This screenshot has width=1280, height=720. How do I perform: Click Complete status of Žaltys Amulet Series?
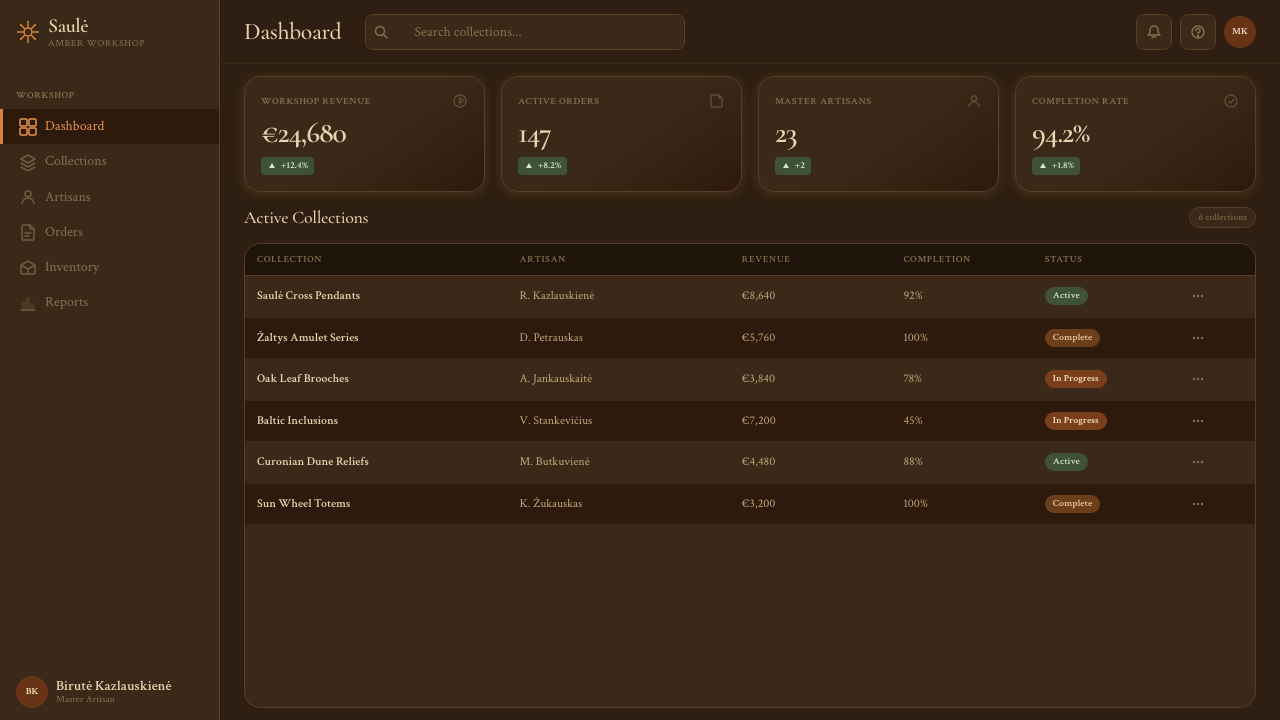coord(1072,338)
